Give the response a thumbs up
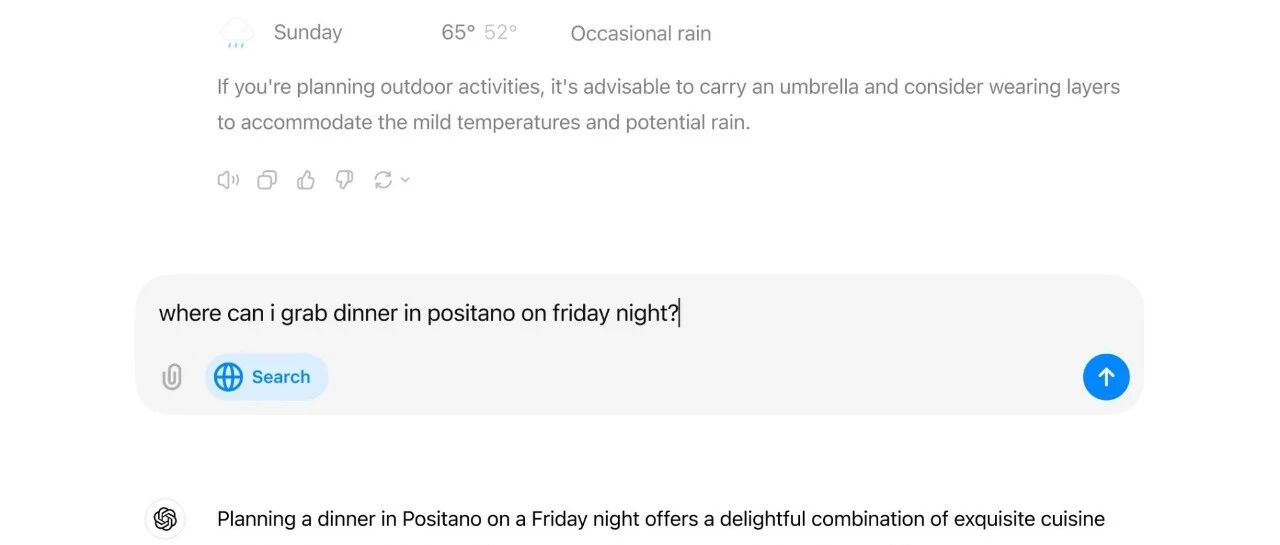Screen dimensions: 1280x545 [x=306, y=180]
